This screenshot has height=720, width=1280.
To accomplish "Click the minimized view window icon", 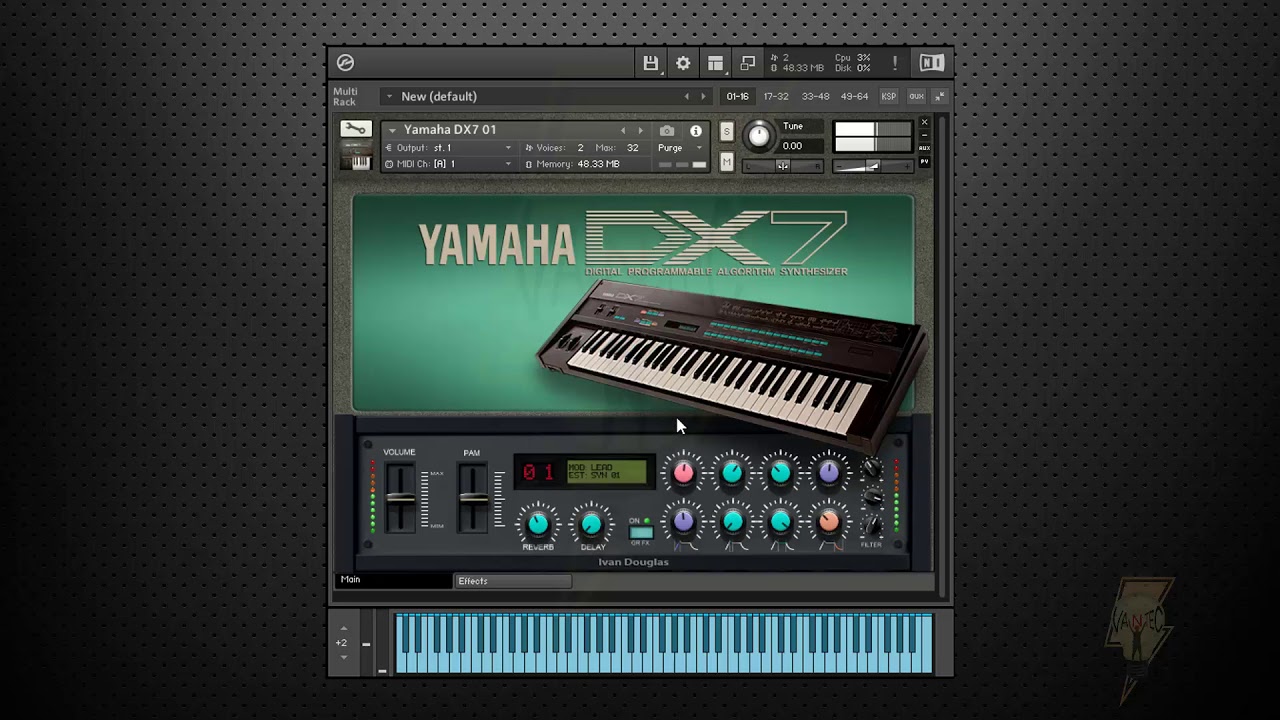I will [747, 63].
